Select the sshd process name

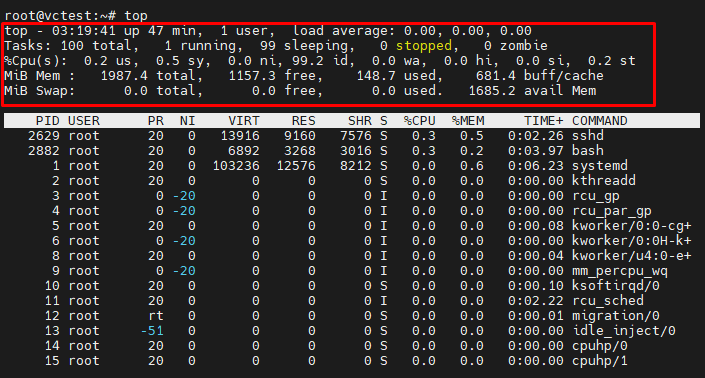(587, 136)
